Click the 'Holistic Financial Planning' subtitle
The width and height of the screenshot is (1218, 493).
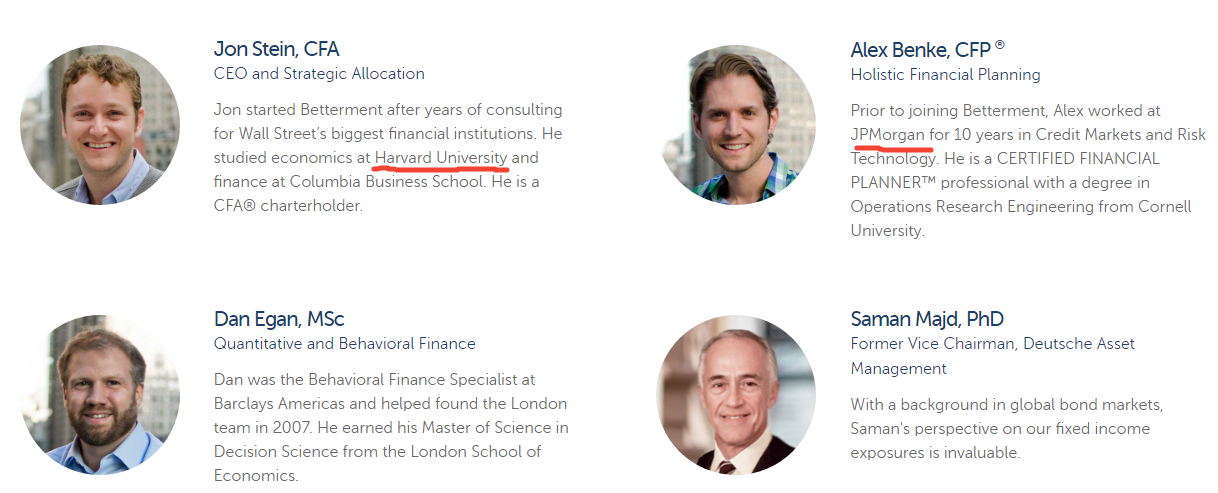click(945, 75)
